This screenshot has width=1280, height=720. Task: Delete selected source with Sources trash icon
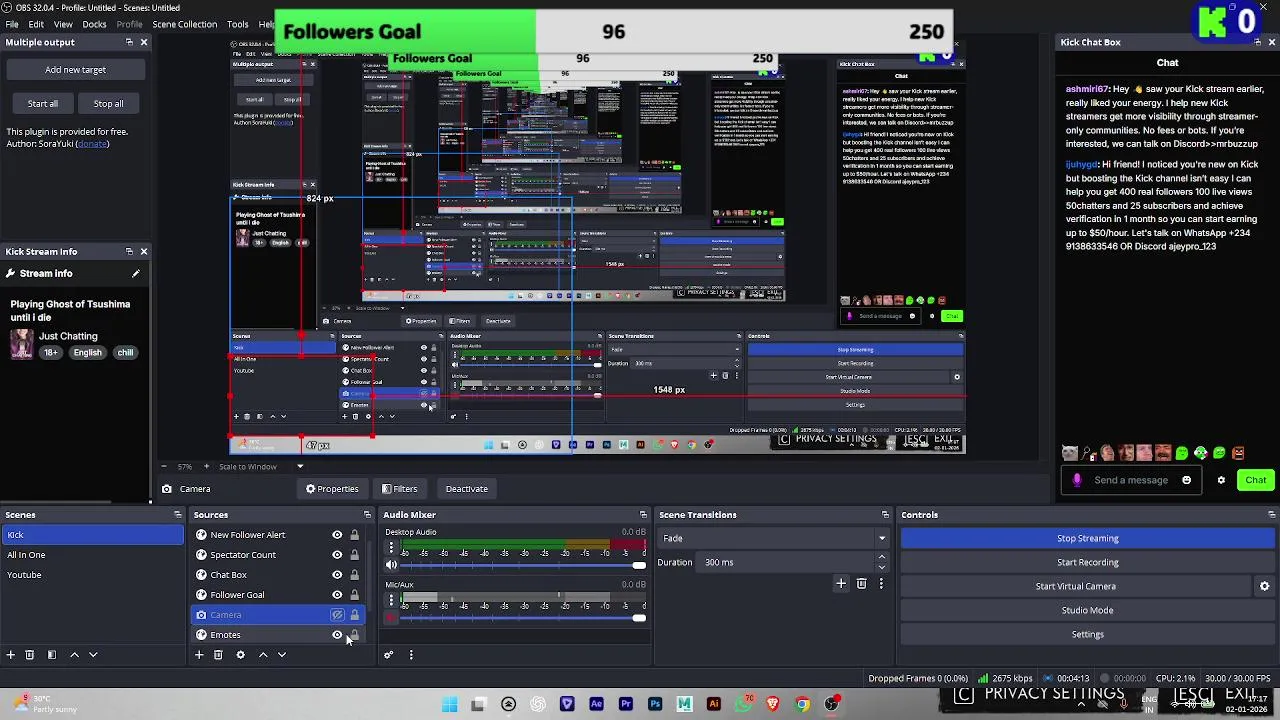[218, 655]
